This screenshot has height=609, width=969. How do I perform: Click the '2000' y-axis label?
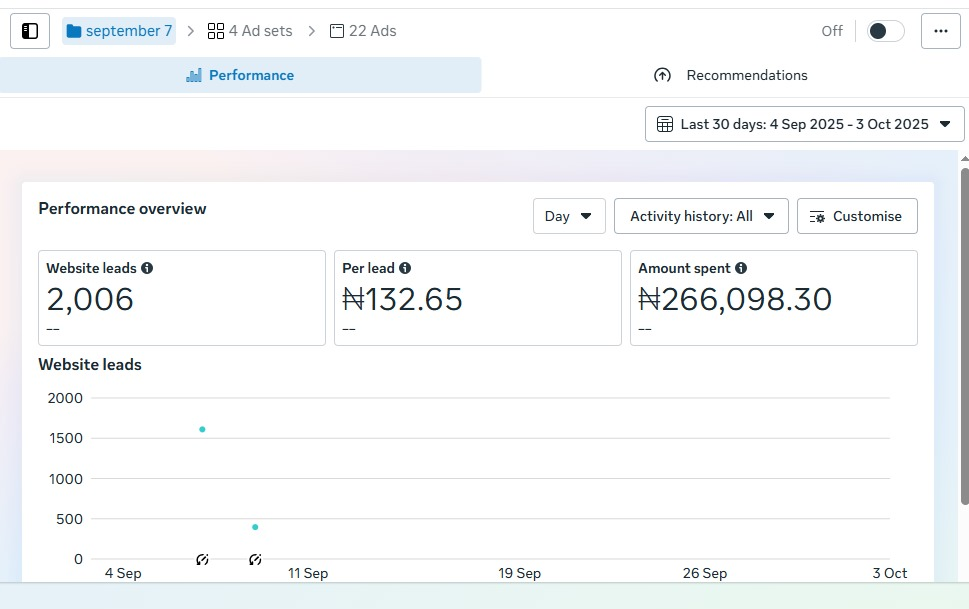tap(65, 398)
